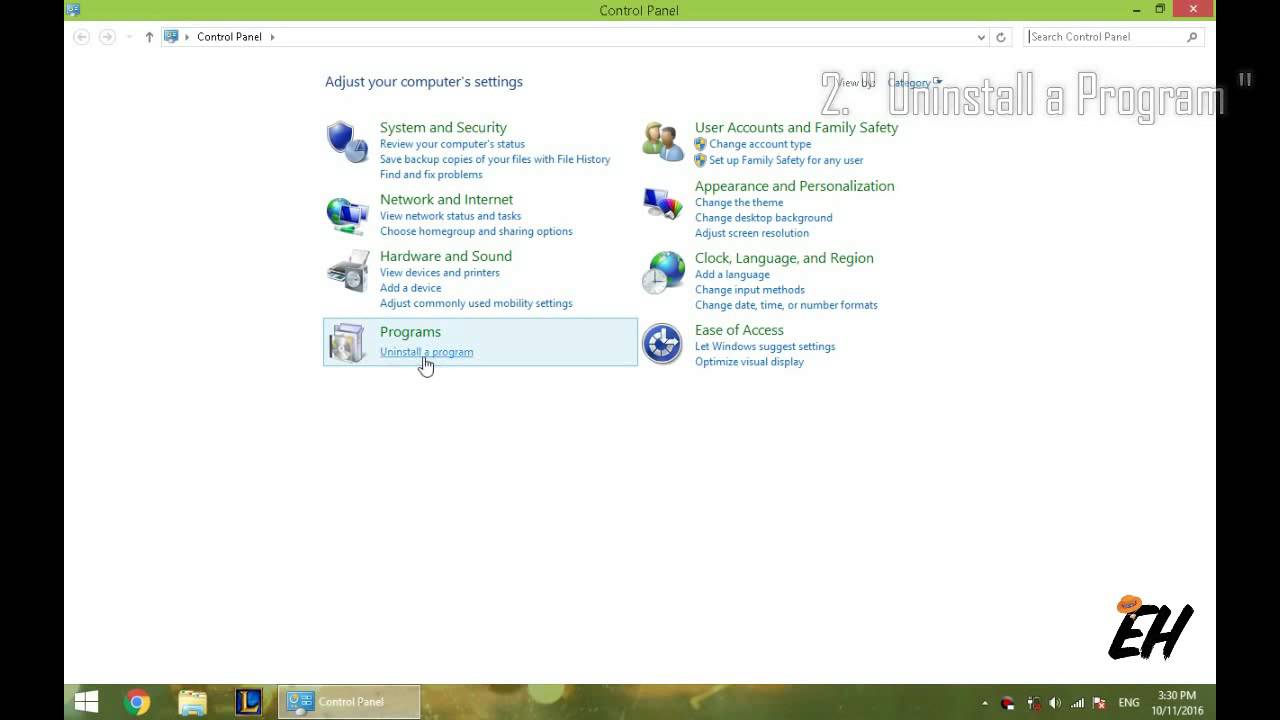Click the volume speaker tray icon
The image size is (1280, 720).
[x=1055, y=703]
